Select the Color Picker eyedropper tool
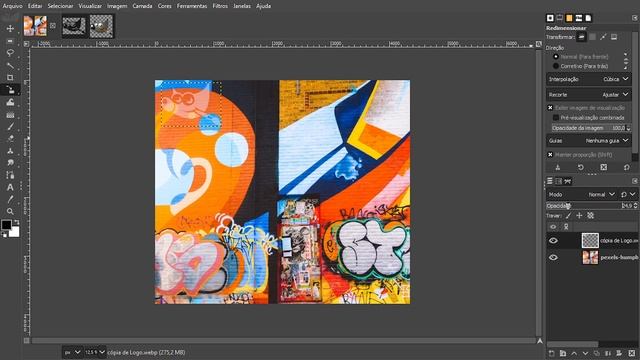This screenshot has width=640, height=360. coord(10,199)
